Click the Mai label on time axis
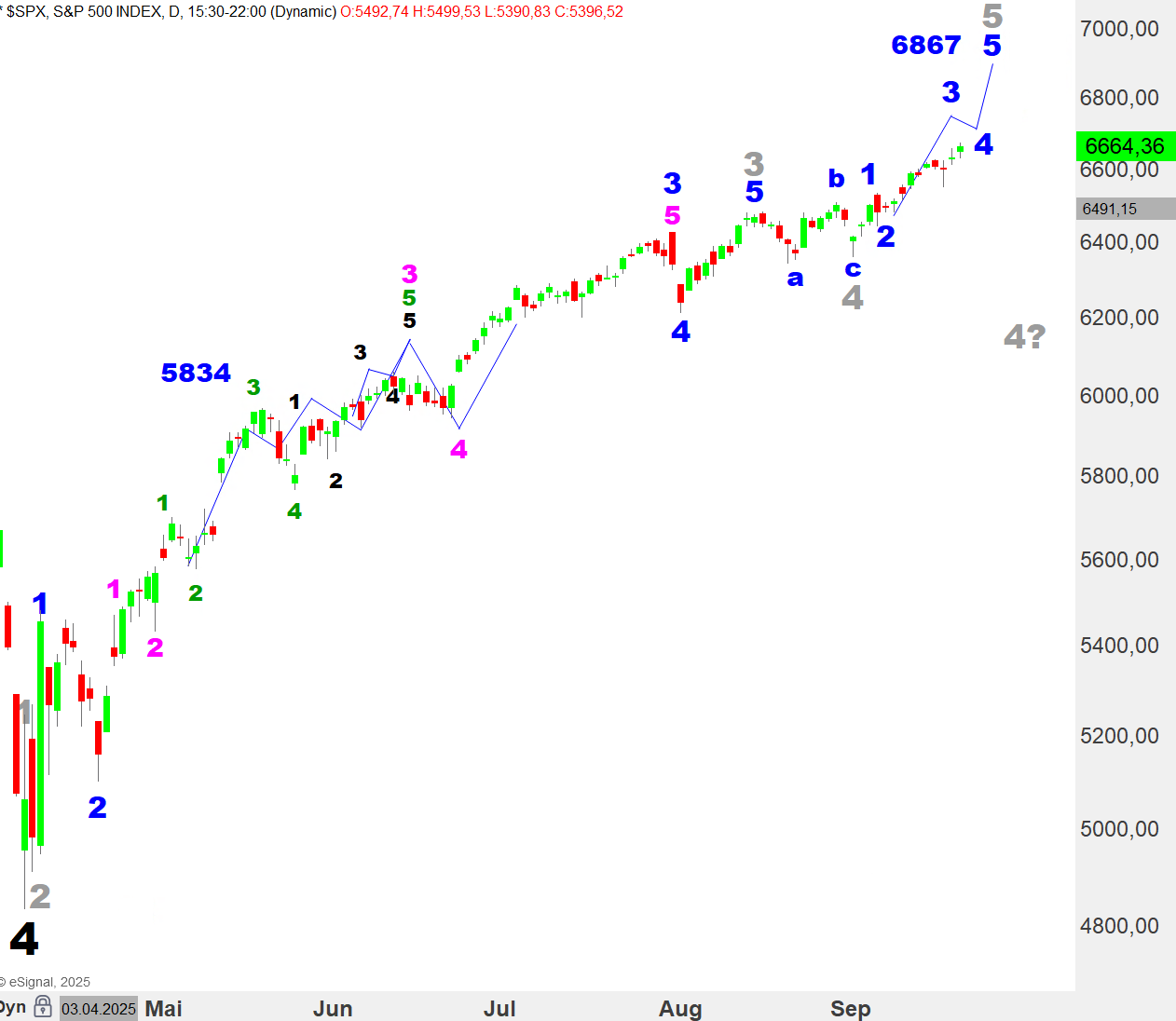1176x1021 pixels. 164,1009
